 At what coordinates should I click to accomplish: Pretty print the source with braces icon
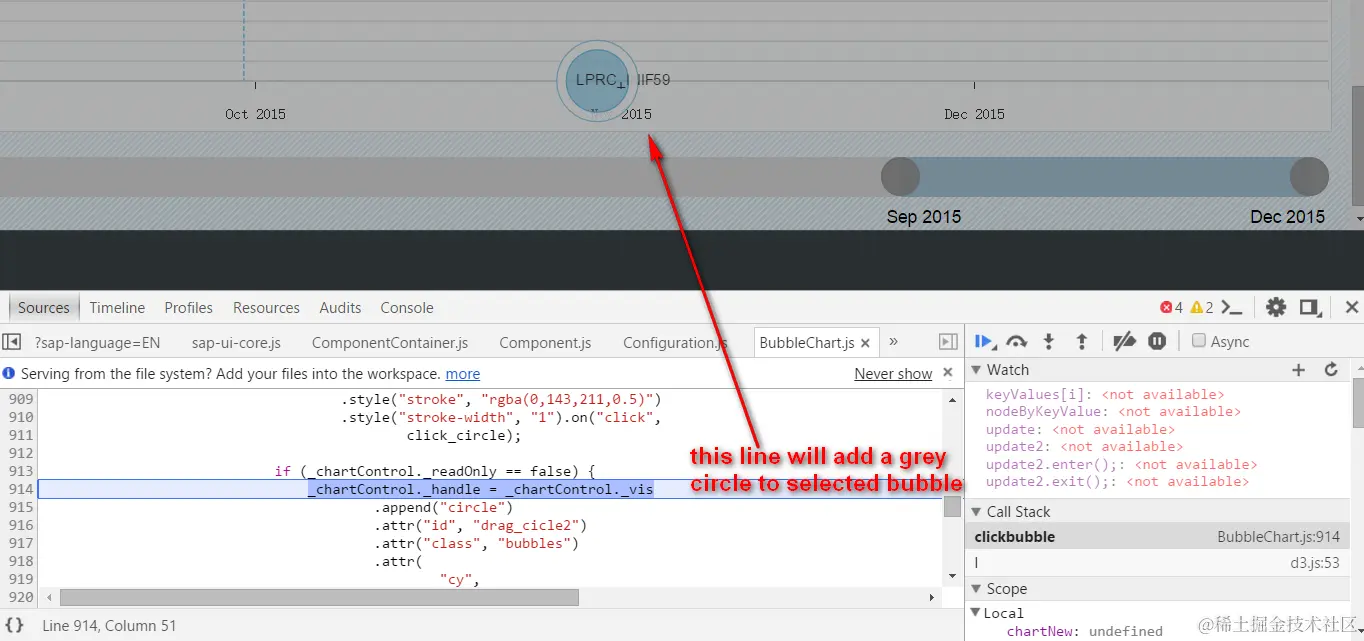[x=14, y=625]
